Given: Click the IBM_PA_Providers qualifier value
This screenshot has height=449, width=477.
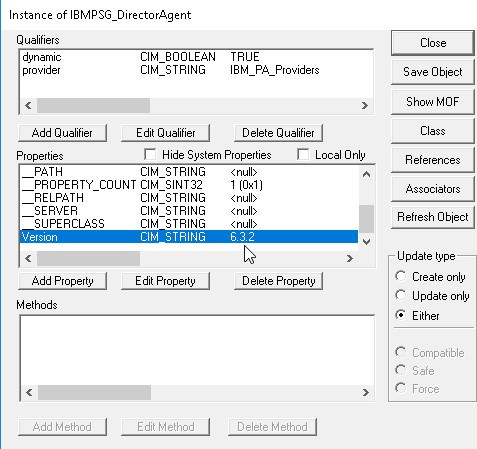Looking at the screenshot, I should [x=275, y=70].
